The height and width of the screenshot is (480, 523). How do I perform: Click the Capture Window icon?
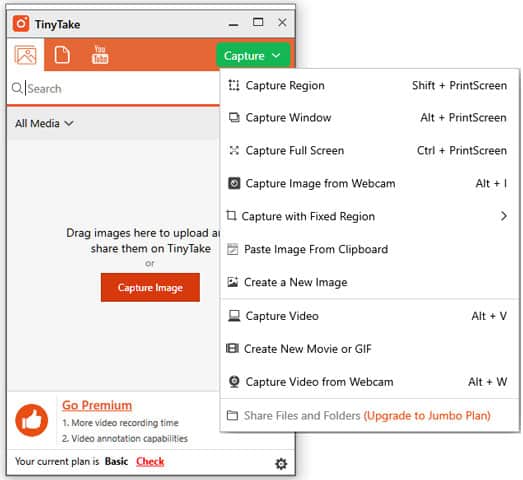click(234, 117)
